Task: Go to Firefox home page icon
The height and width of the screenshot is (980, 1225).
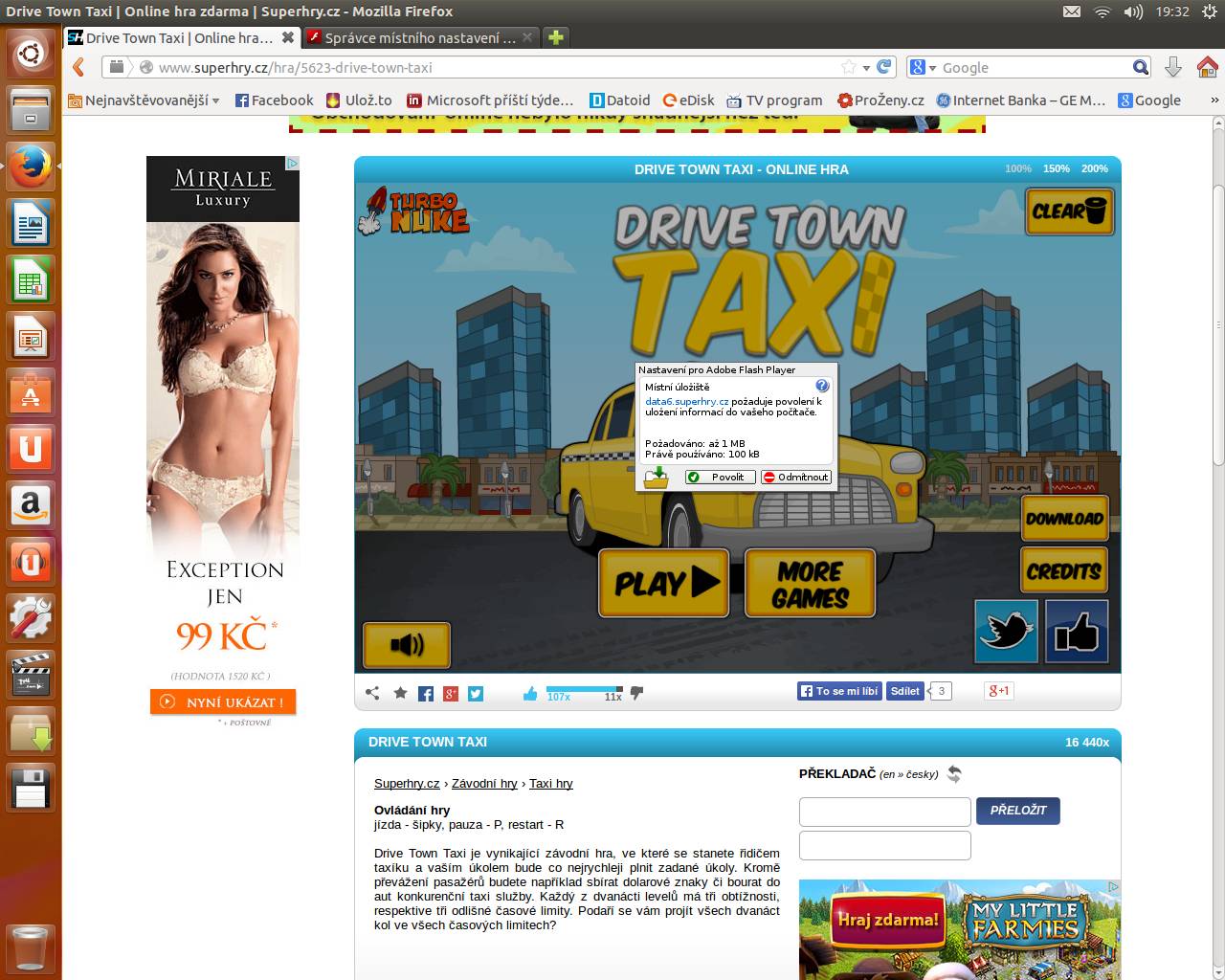Action: (1207, 67)
